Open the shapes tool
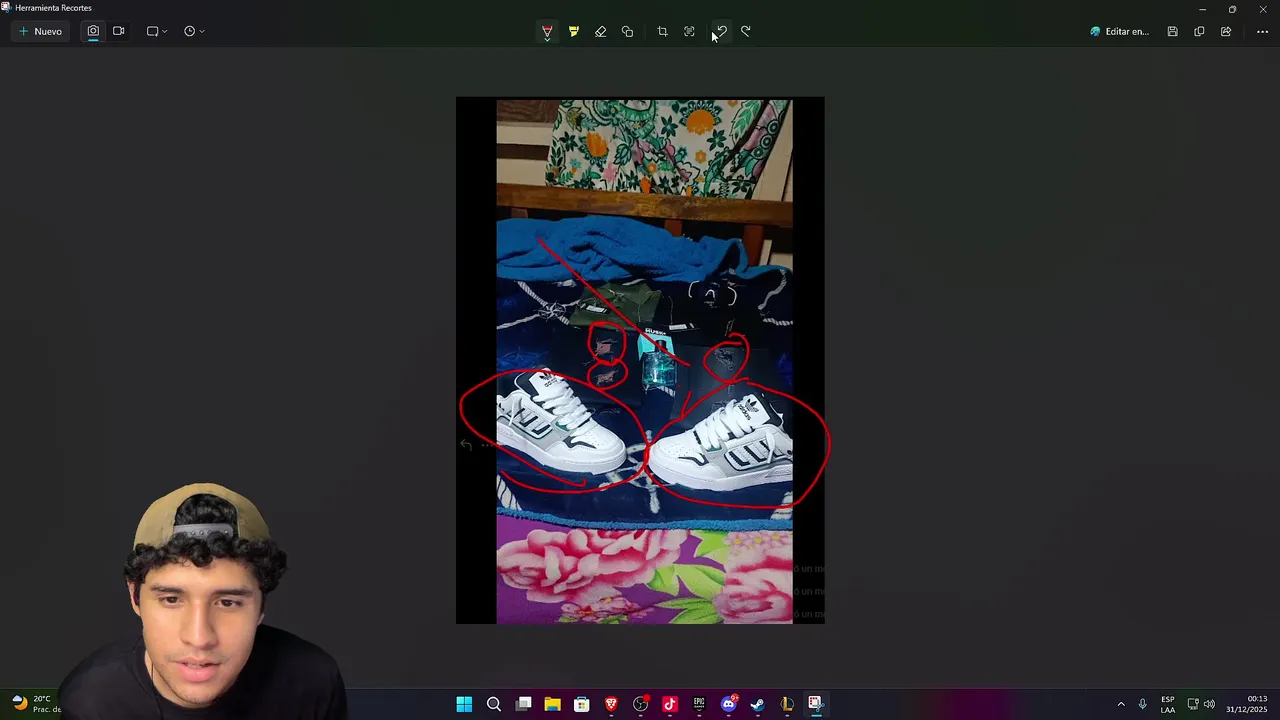 627,32
